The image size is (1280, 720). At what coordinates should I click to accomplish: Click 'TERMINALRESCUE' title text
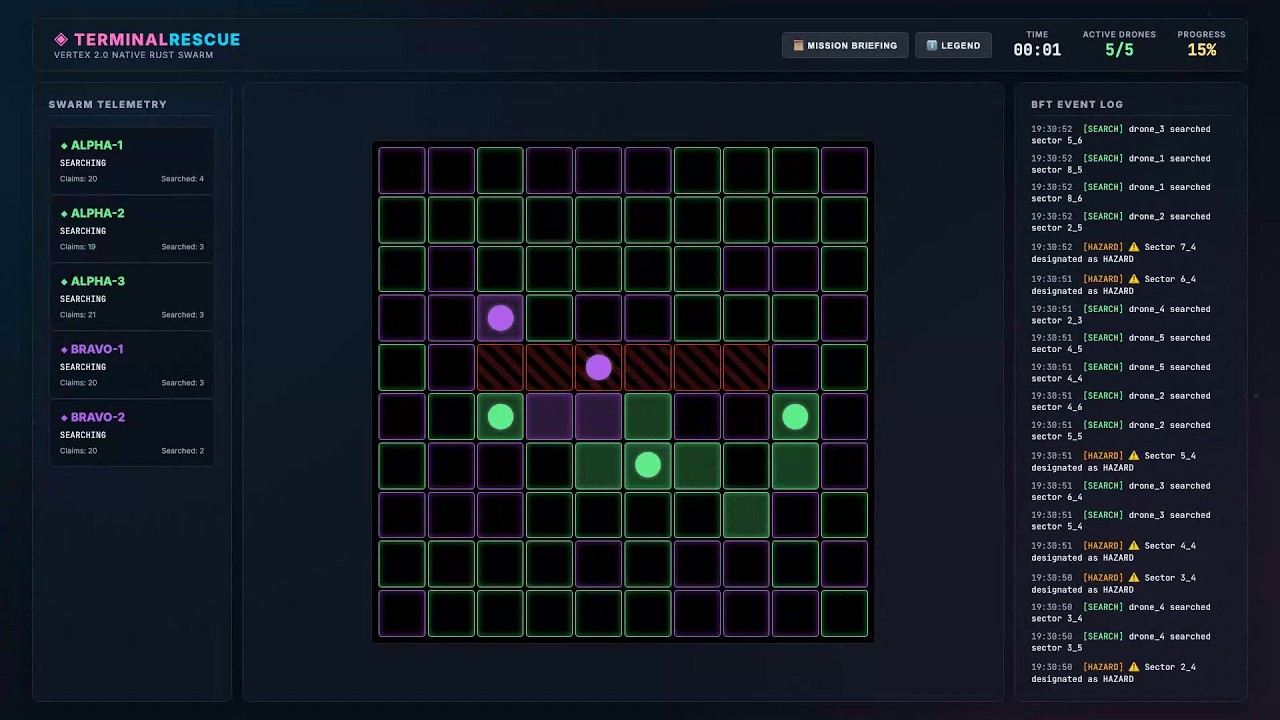pos(157,40)
